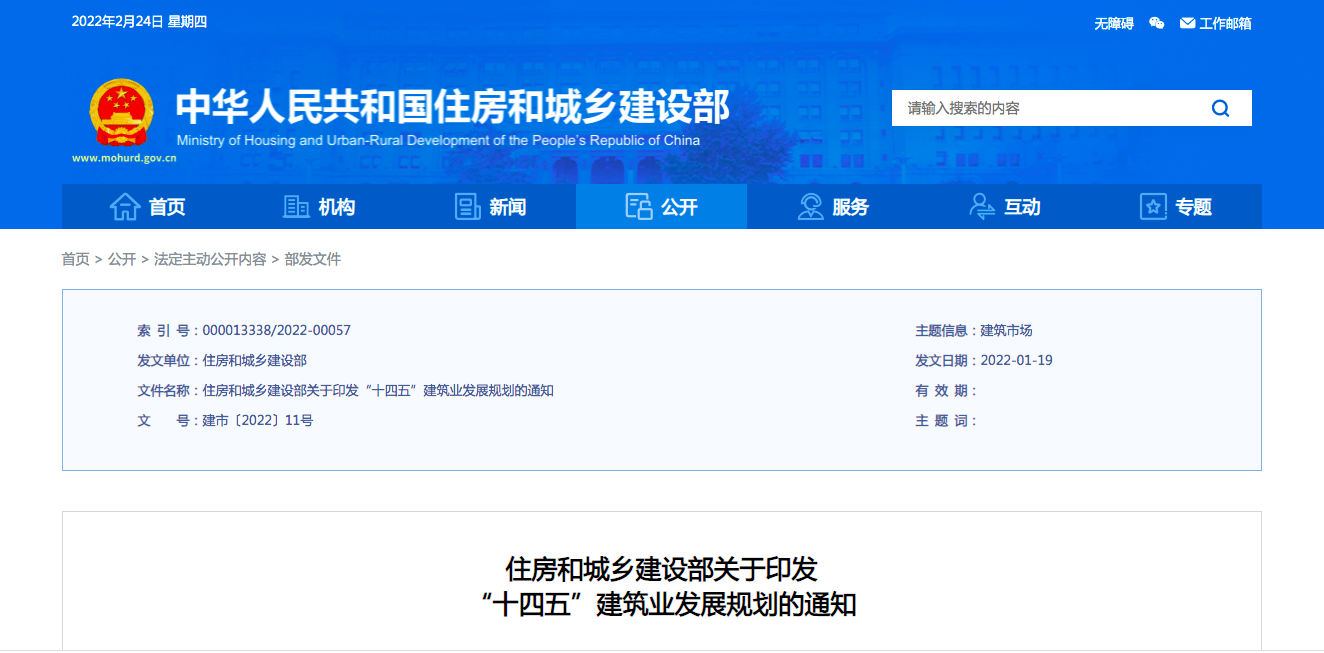Switch to the 新闻 navigation tab
The image size is (1324, 653).
pyautogui.click(x=490, y=206)
